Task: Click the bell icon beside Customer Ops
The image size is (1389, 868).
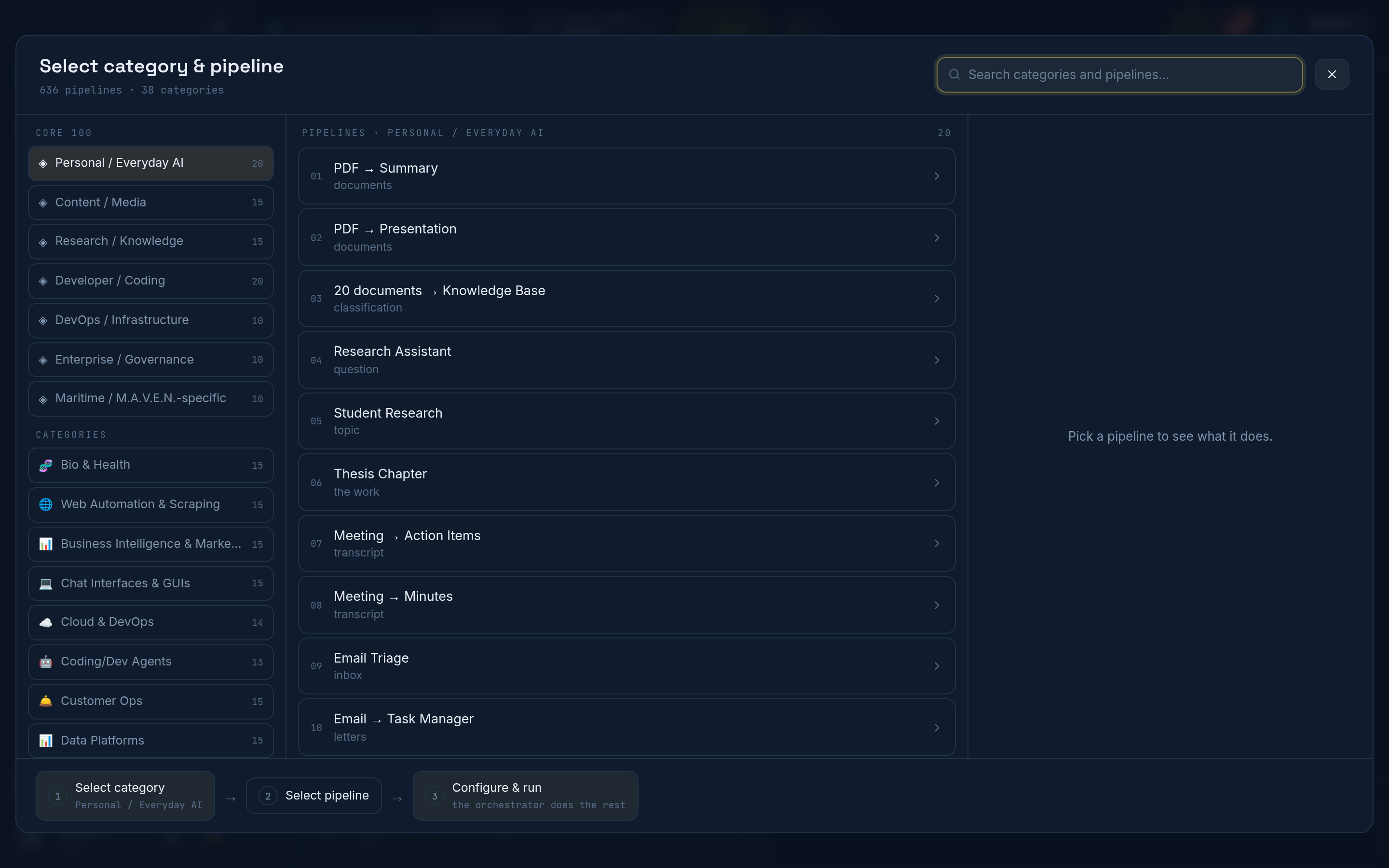Action: tap(46, 701)
